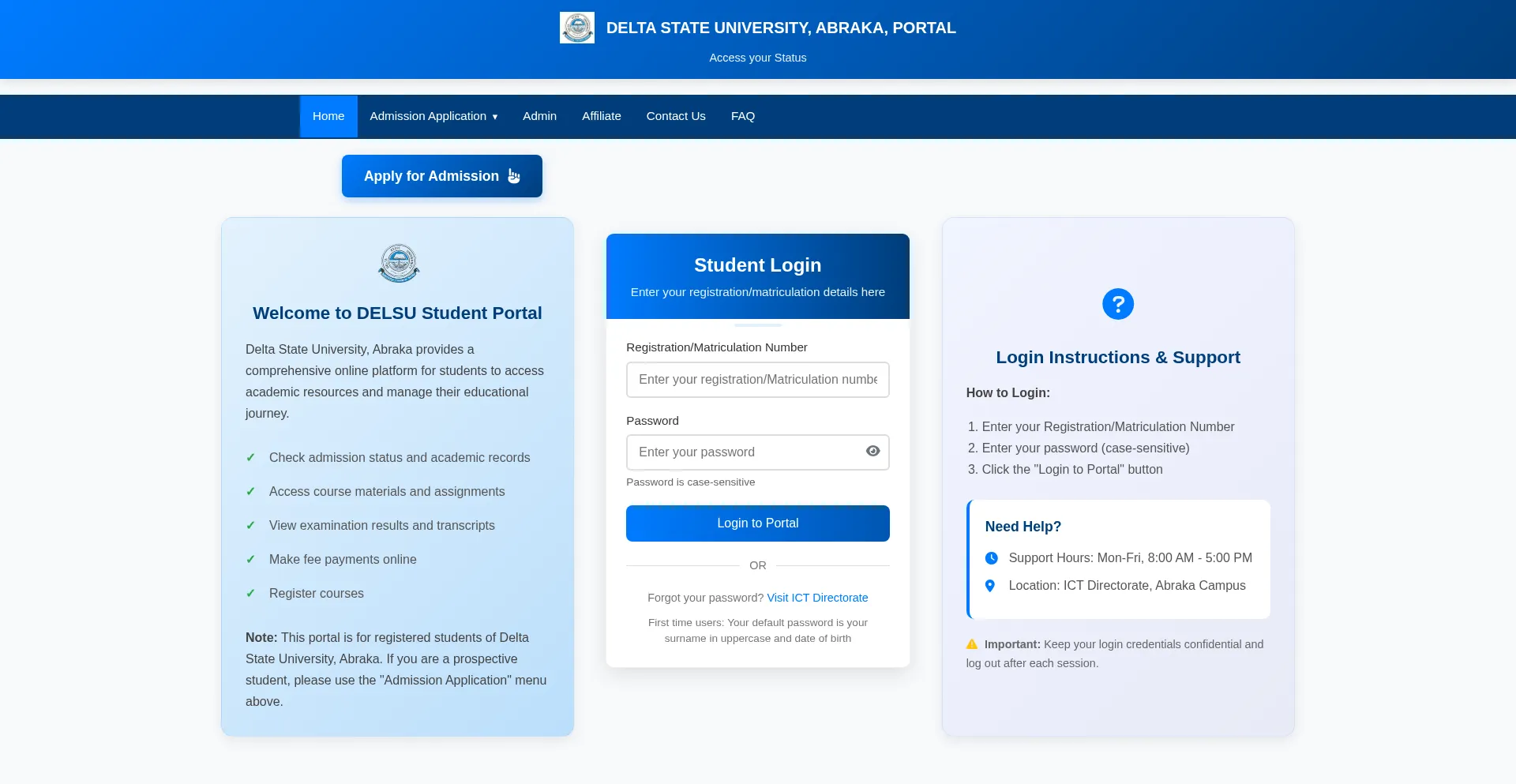1516x784 pixels.
Task: Click the 'Login Instructions & Support' heading
Action: 1118,357
